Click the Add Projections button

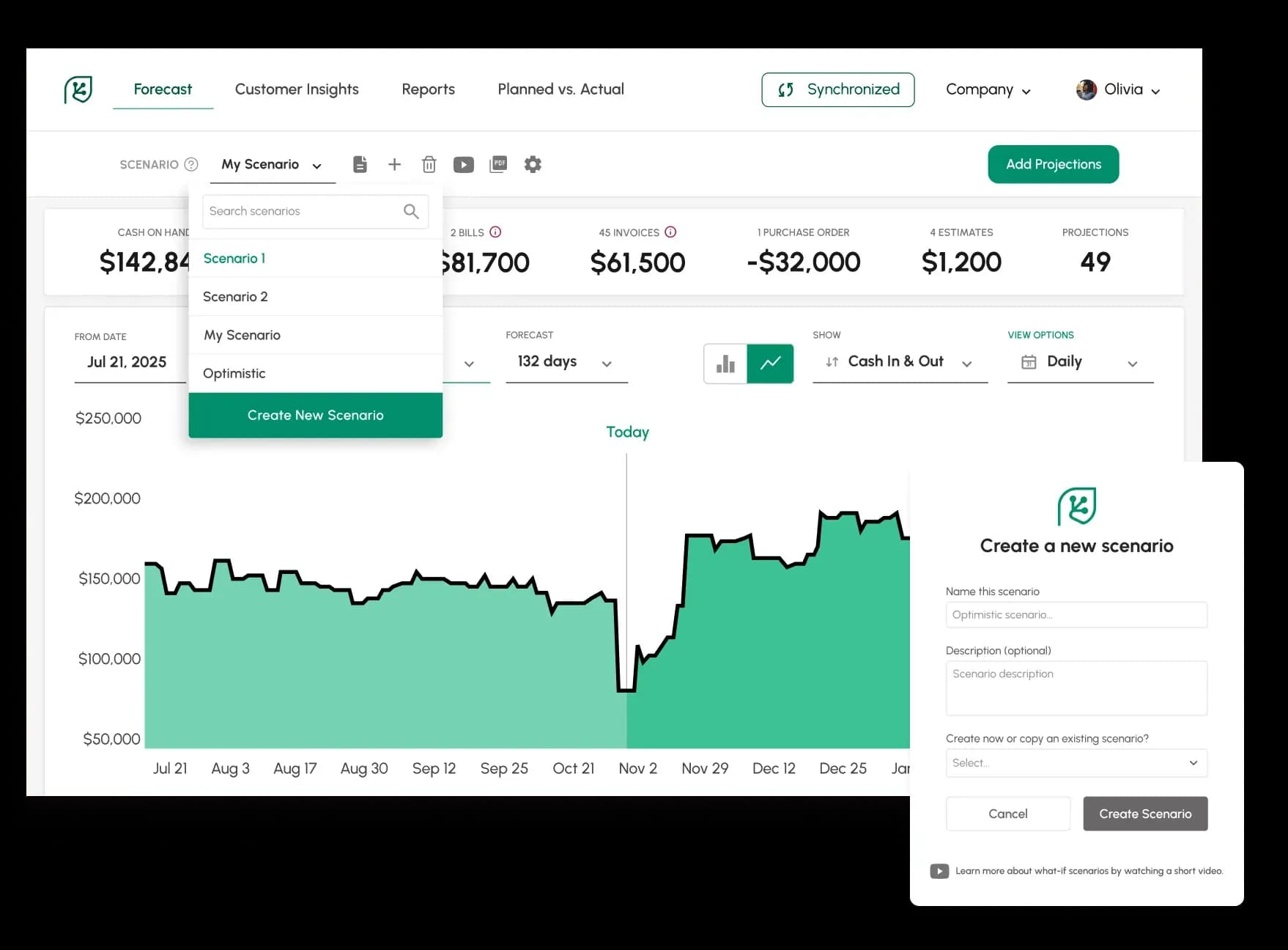[1053, 164]
